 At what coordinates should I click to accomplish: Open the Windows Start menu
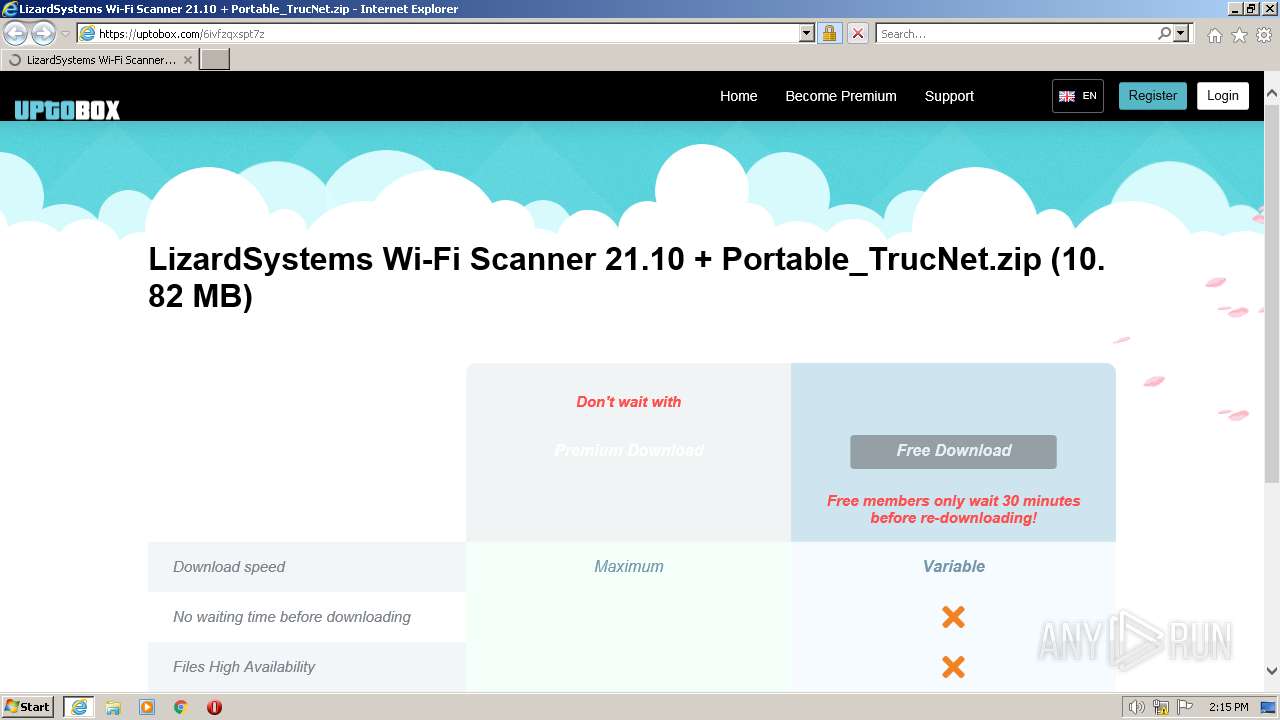28,707
